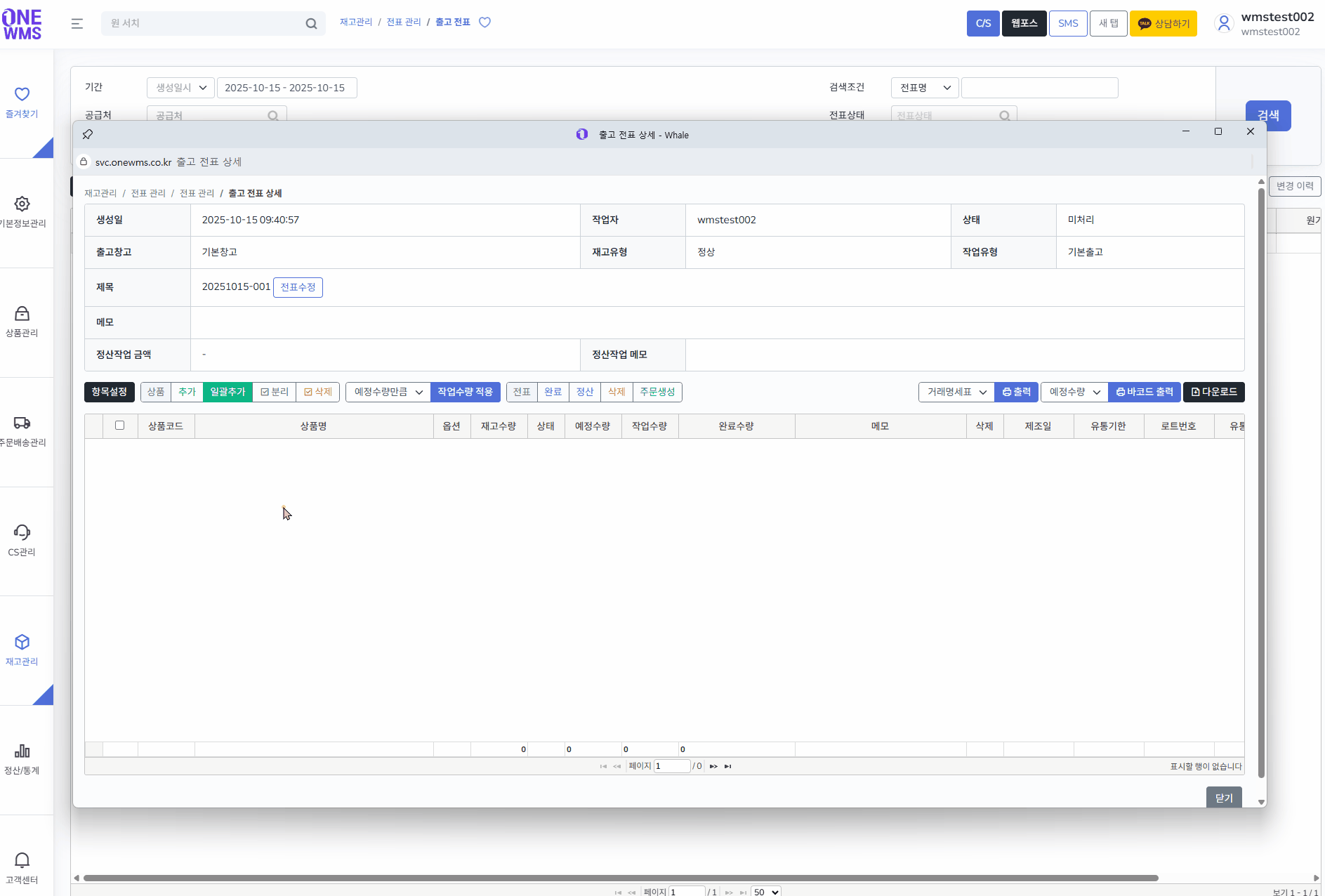
Task: Click the checked 삭제 button beside 분리
Action: point(318,392)
